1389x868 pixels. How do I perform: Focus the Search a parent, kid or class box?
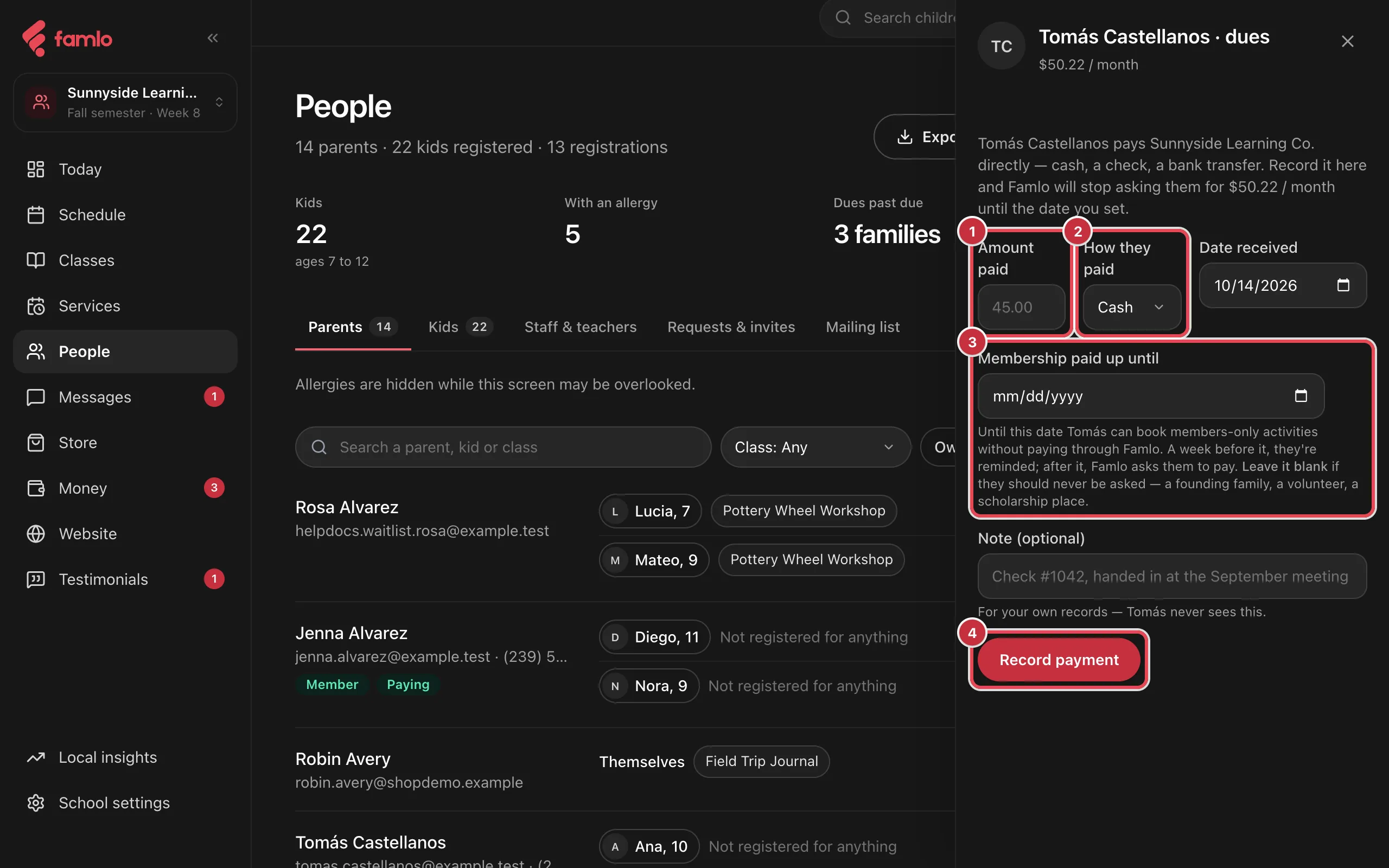pyautogui.click(x=503, y=446)
